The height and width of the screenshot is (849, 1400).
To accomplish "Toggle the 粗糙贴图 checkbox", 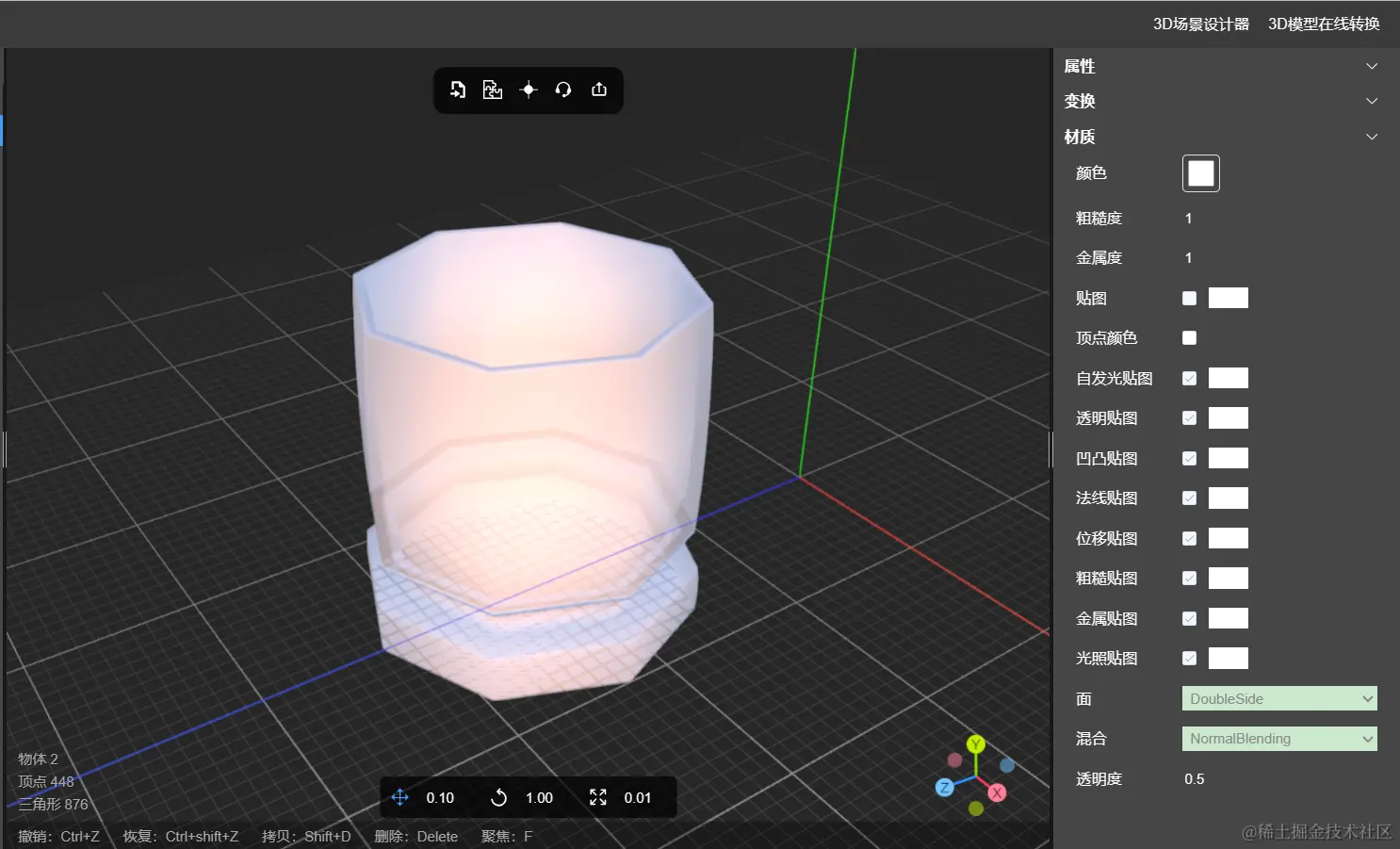I will coord(1190,578).
